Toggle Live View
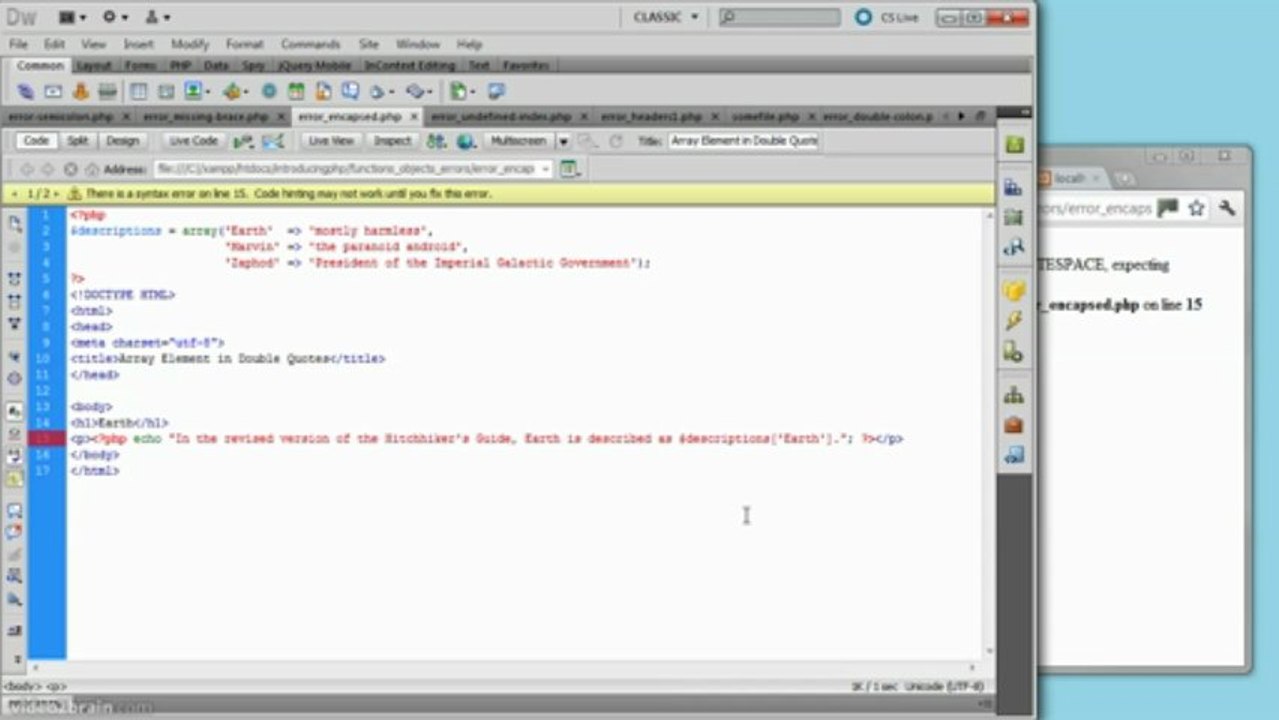Screen dimensions: 1279x720 tap(330, 141)
